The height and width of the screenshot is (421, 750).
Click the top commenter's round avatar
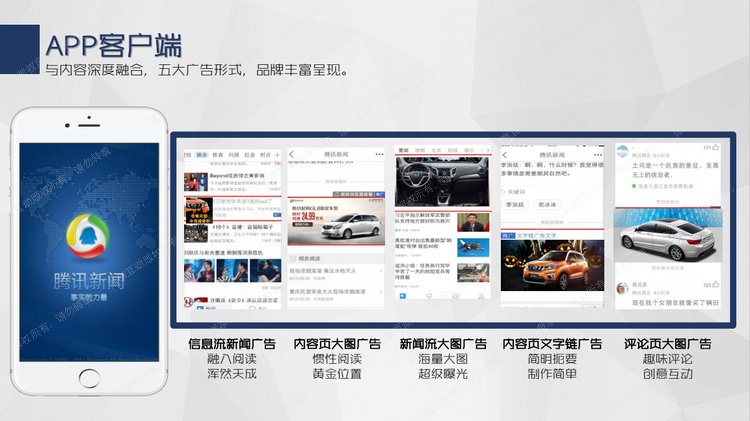622,152
